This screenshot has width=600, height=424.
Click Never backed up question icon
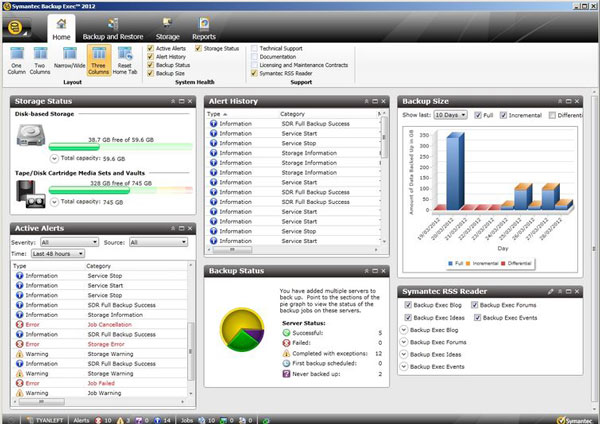tap(286, 374)
